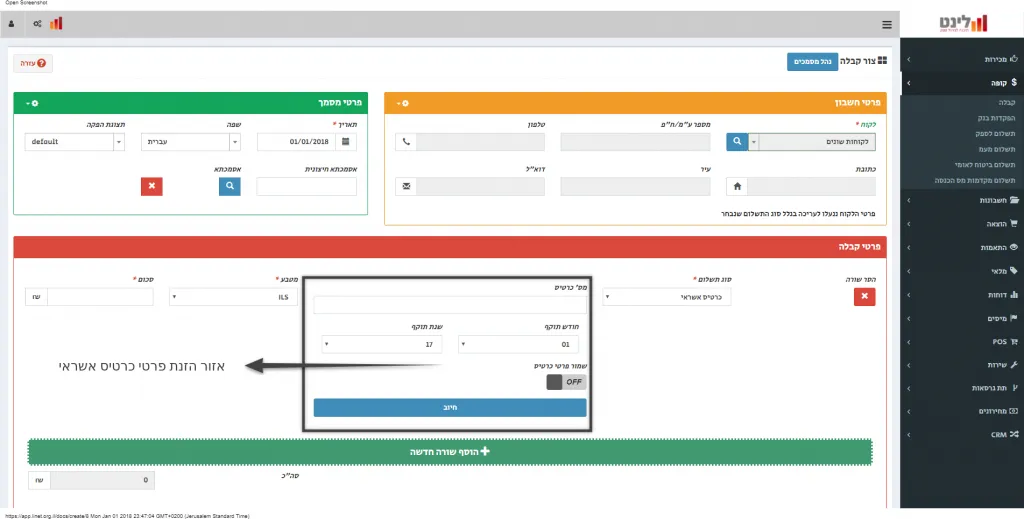
Task: Toggle the hamburger menu icon
Action: 886,25
